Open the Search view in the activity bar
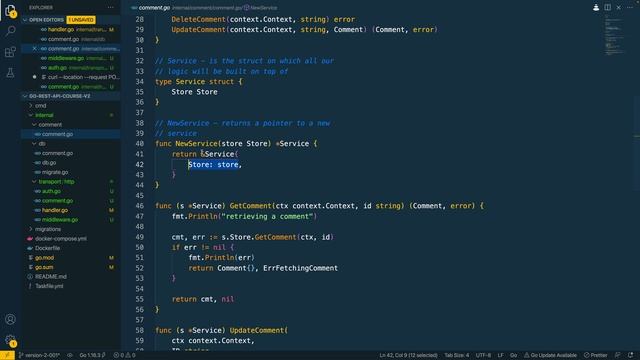 point(10,31)
